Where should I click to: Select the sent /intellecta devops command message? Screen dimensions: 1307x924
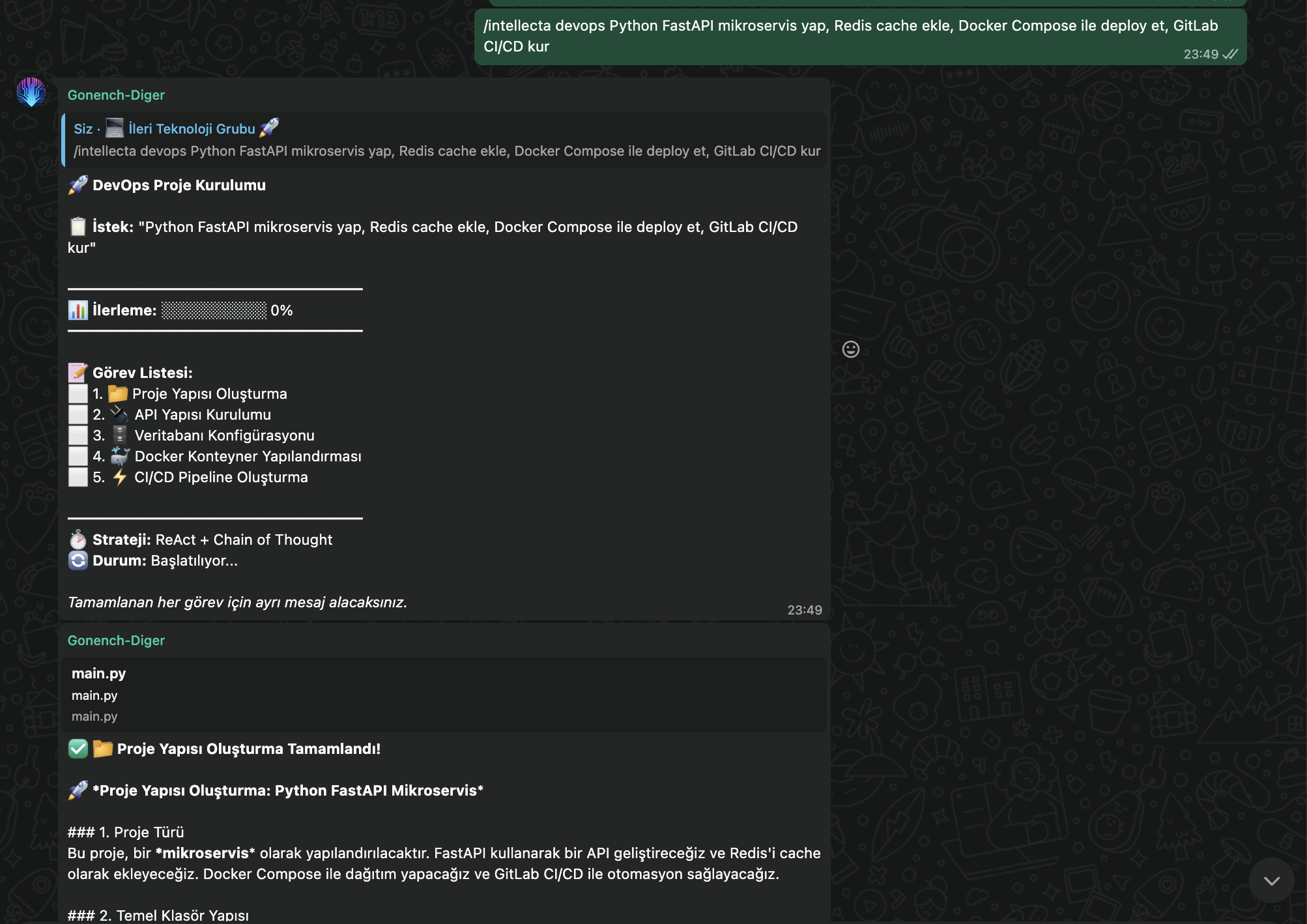click(860, 36)
